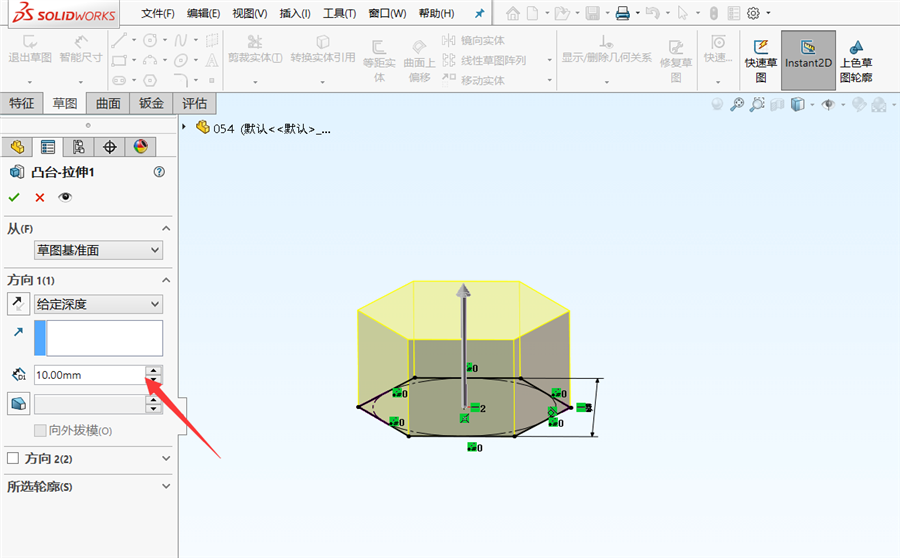Screen dimensions: 900x558
Task: Switch to the Features tab
Action: (21, 103)
